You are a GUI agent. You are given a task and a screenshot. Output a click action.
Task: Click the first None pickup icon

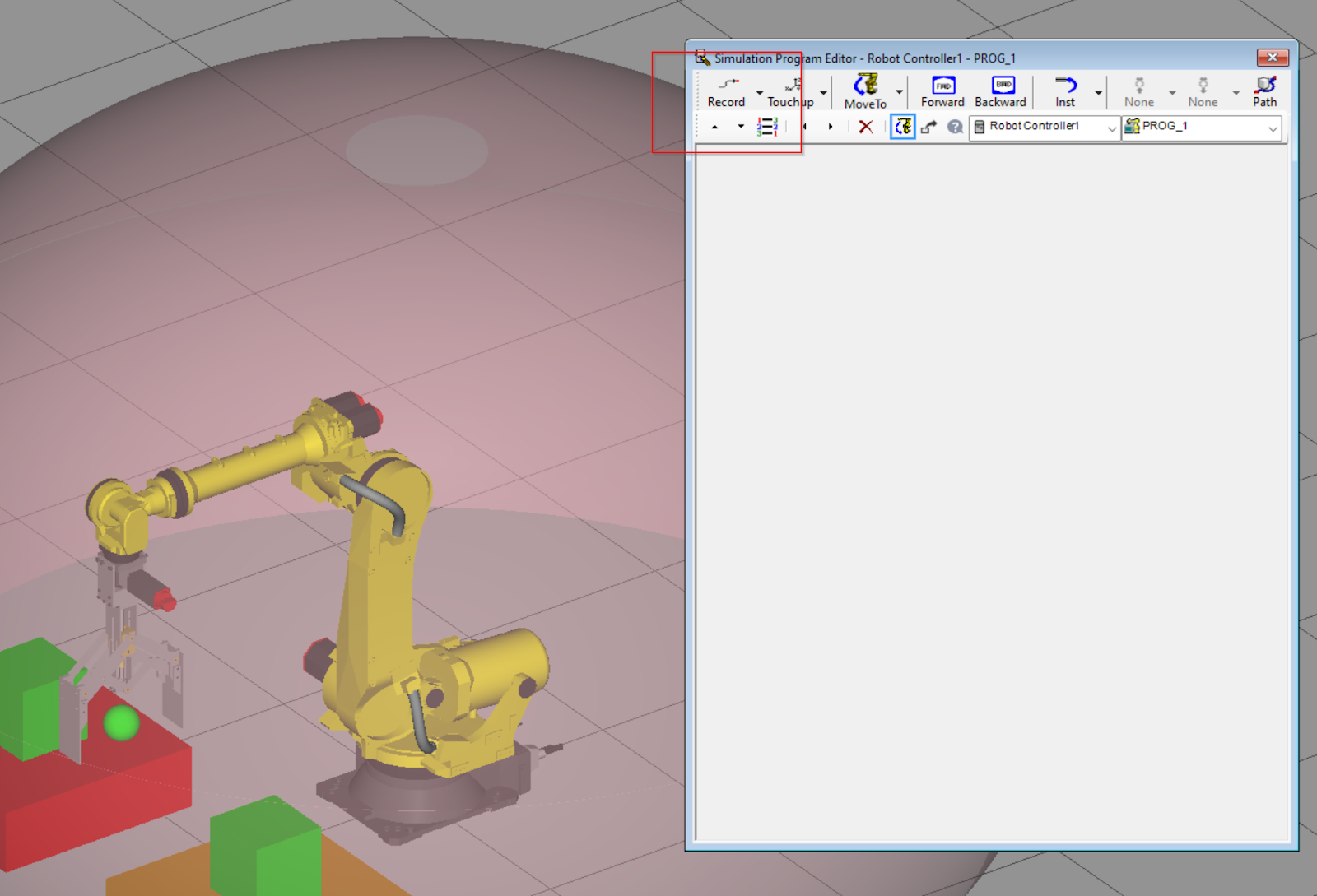pos(1139,91)
